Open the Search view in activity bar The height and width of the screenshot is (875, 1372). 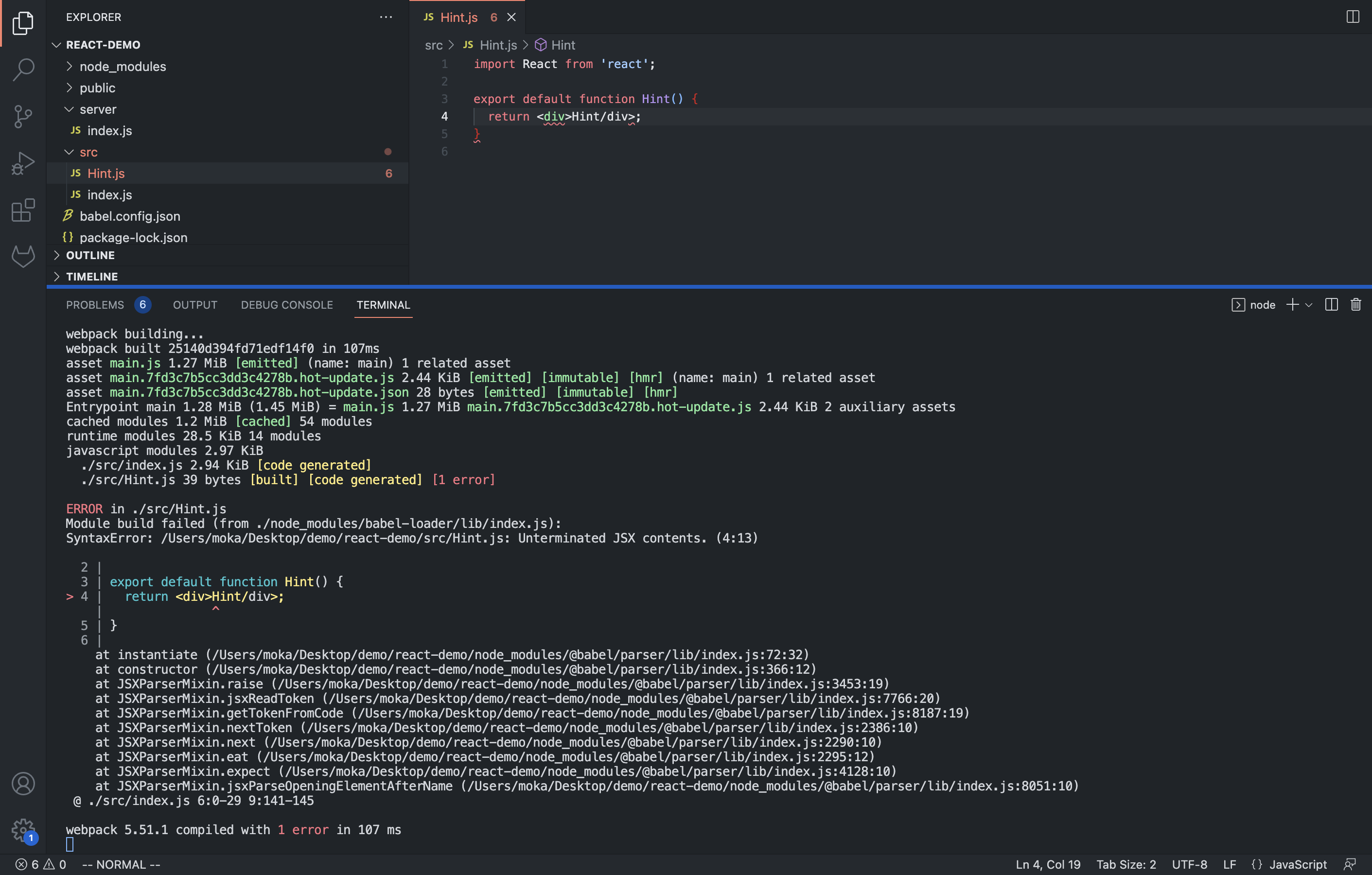(23, 70)
